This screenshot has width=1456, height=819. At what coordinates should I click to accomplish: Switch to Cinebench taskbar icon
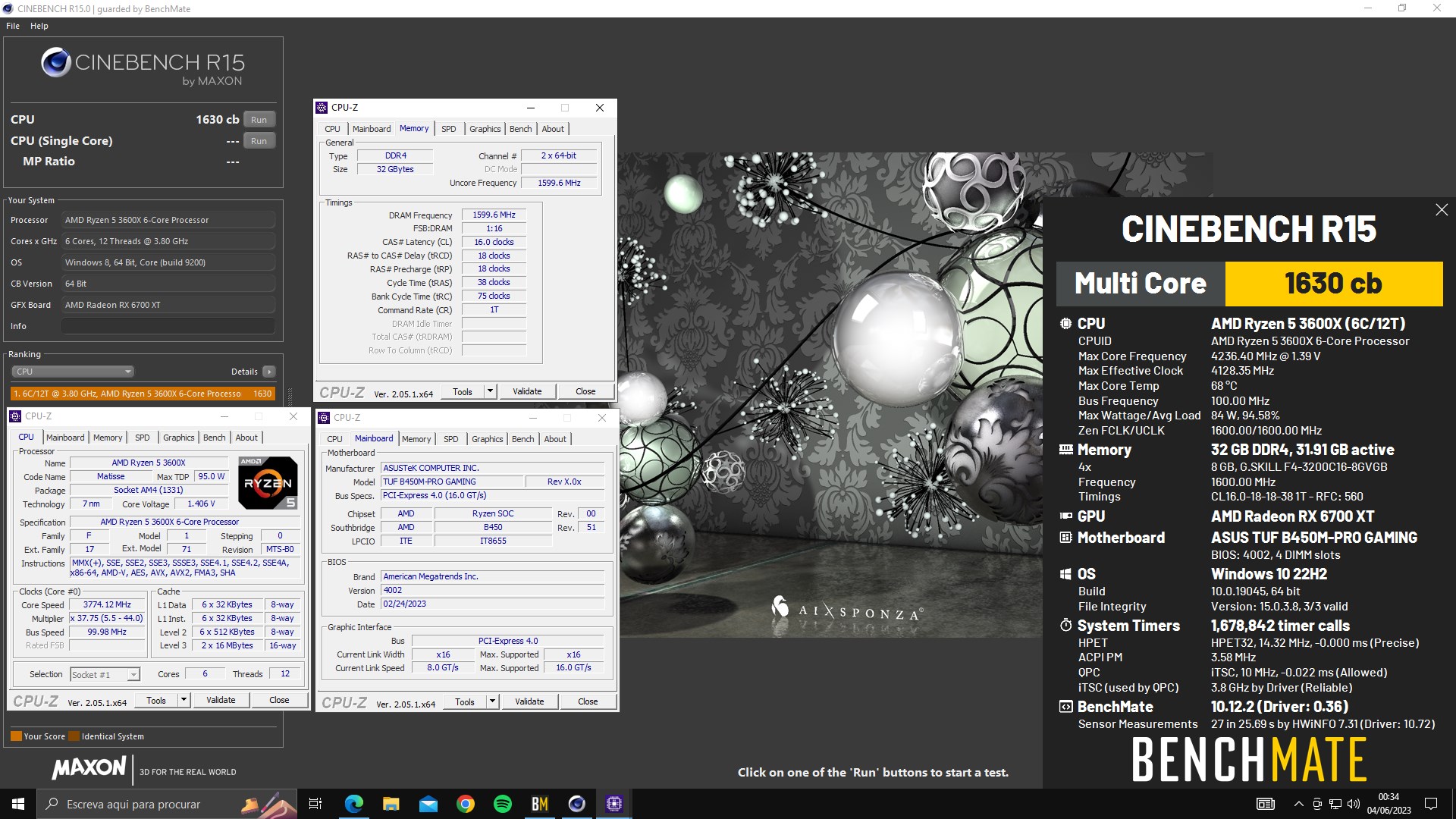577,804
